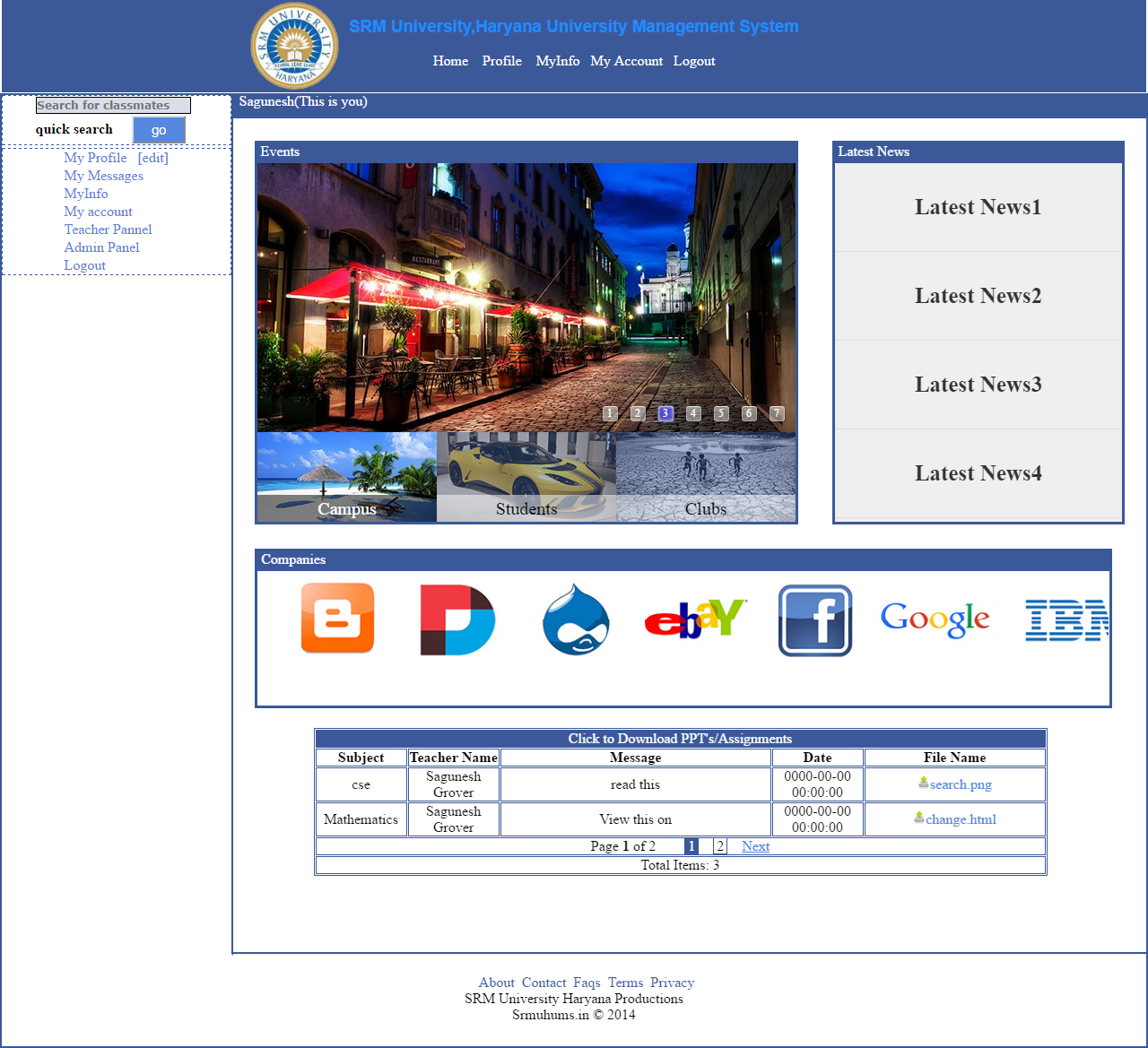Show slide 7 in Events slider
Viewport: 1148px width, 1048px height.
[777, 413]
